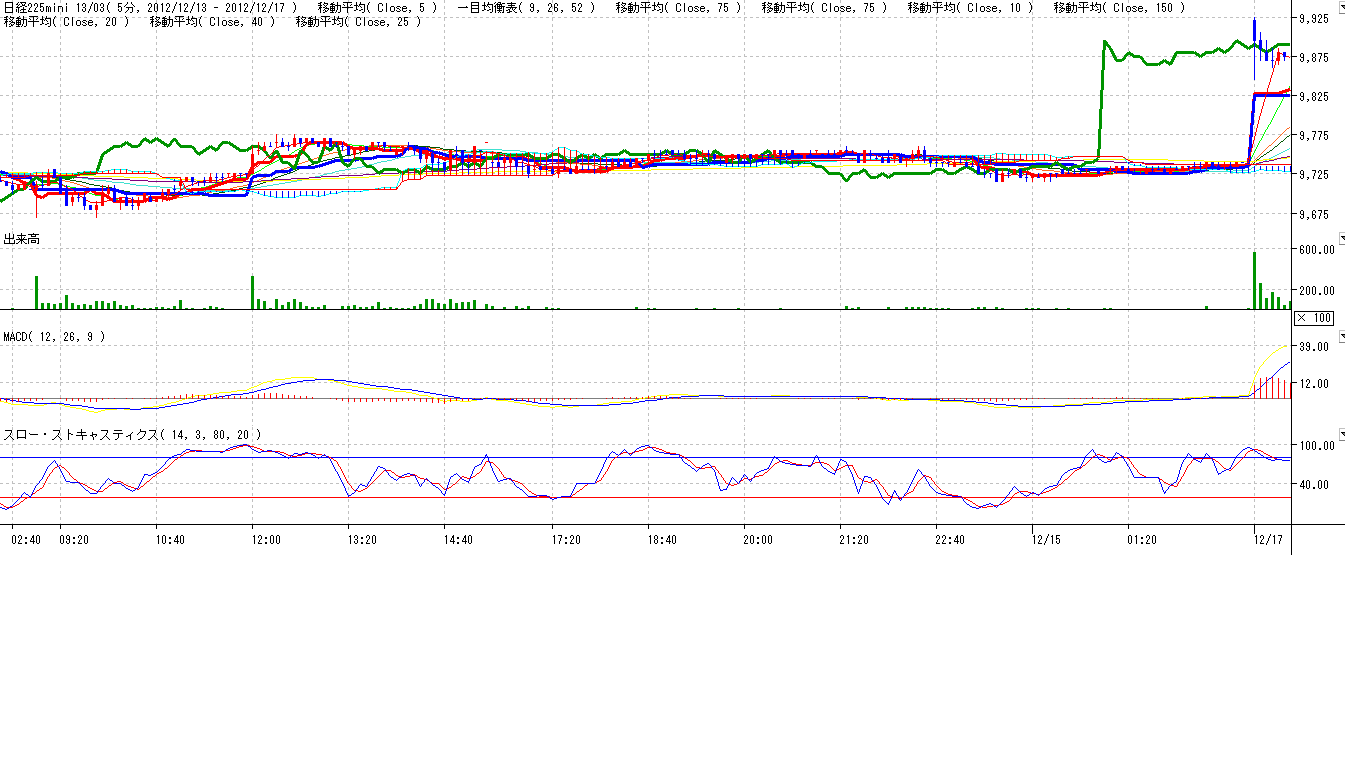Click the 一目均衡表(9, 26, 52) indicator label

click(x=525, y=8)
